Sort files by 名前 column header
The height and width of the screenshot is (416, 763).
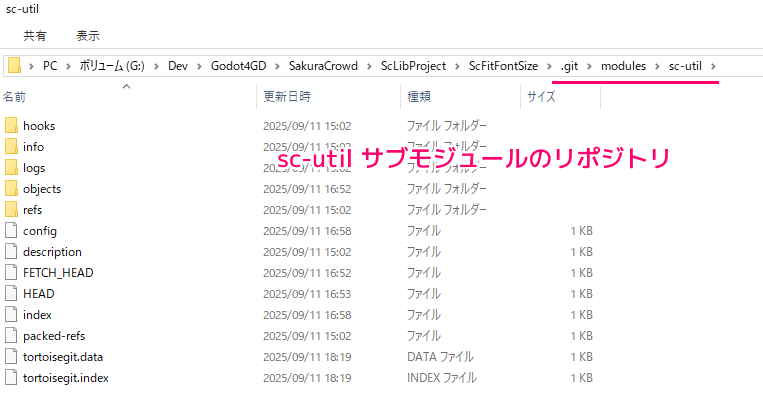(x=15, y=97)
